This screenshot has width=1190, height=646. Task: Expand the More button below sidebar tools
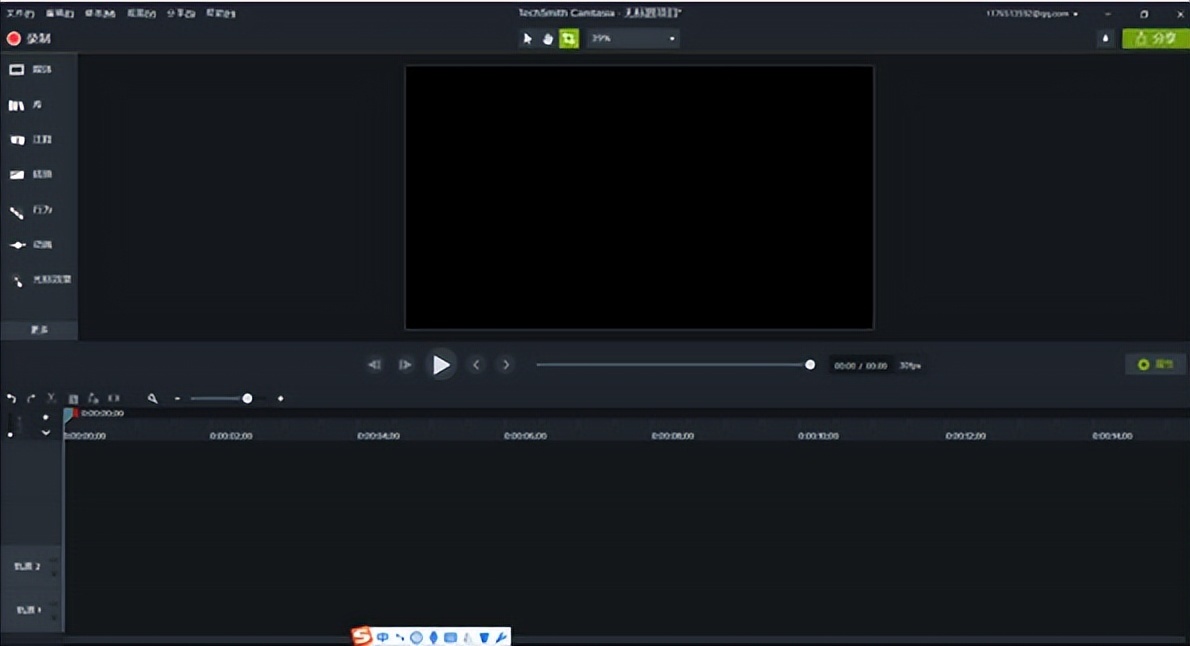click(x=39, y=329)
